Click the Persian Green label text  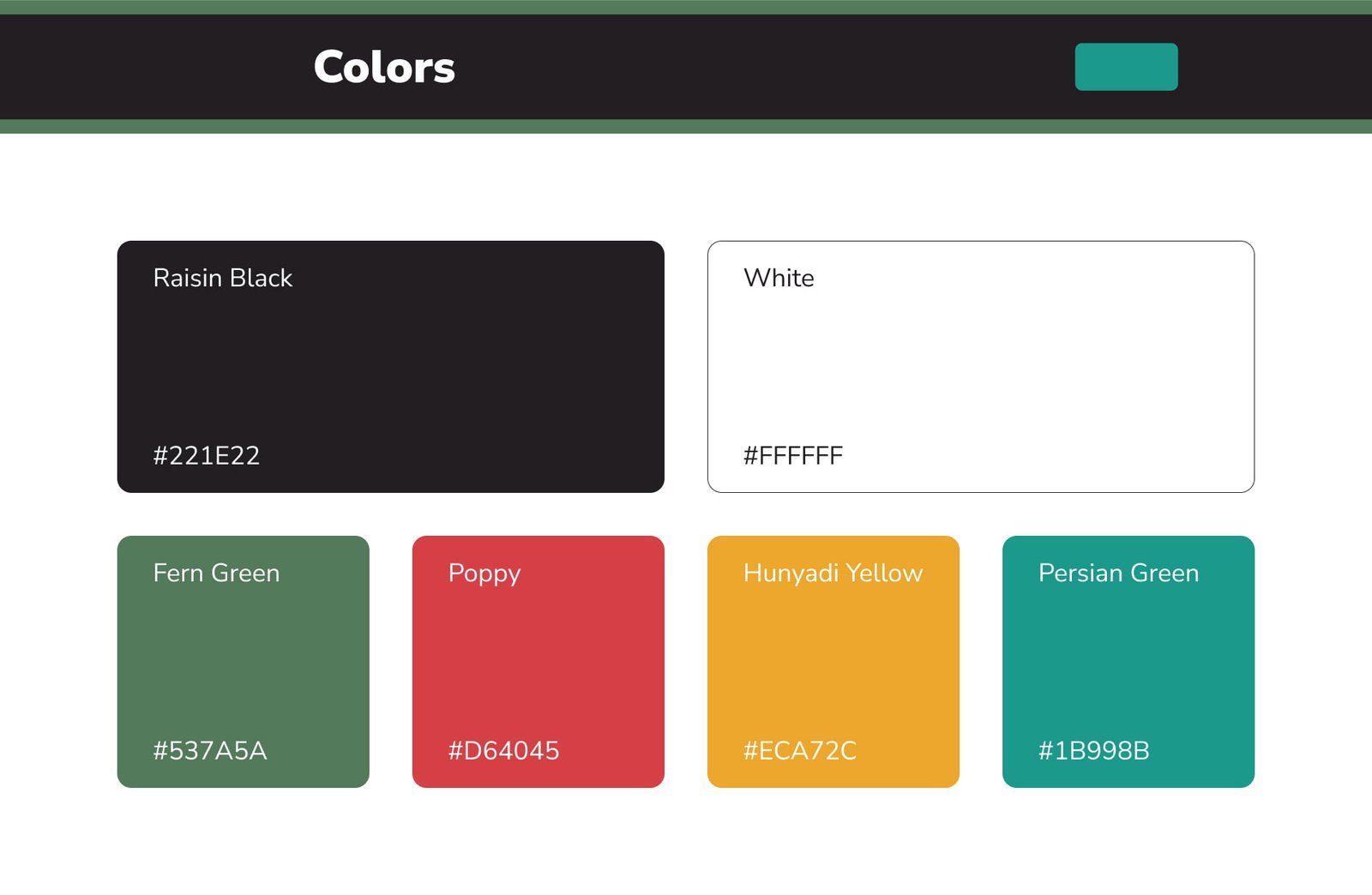(1118, 573)
